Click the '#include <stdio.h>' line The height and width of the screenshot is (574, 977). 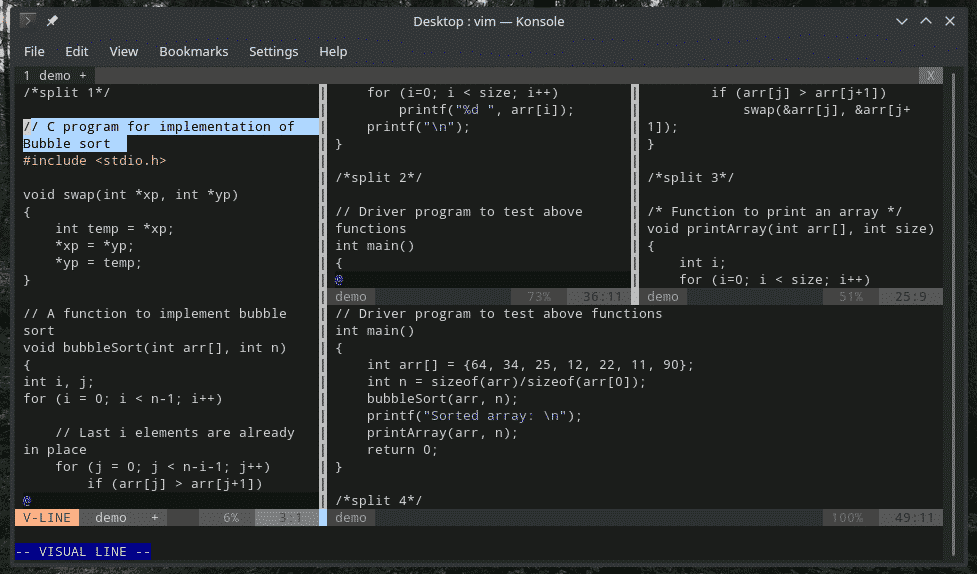95,161
